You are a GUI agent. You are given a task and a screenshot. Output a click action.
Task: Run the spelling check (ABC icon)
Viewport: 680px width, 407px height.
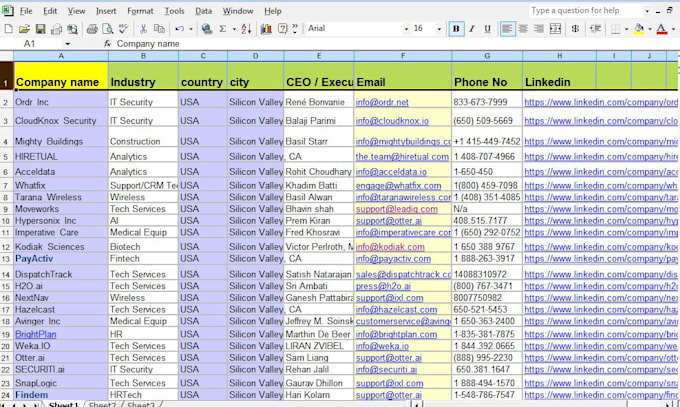tap(124, 29)
